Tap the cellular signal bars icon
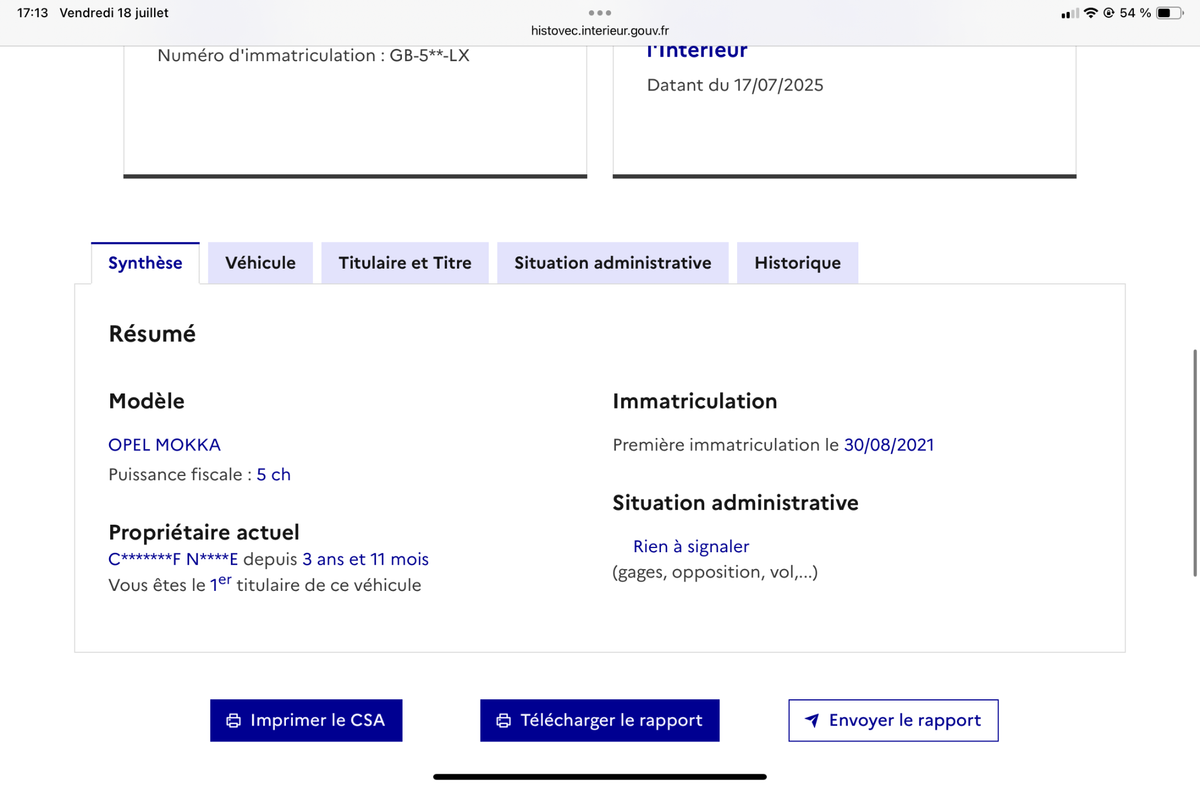This screenshot has height=788, width=1200. (x=1070, y=13)
